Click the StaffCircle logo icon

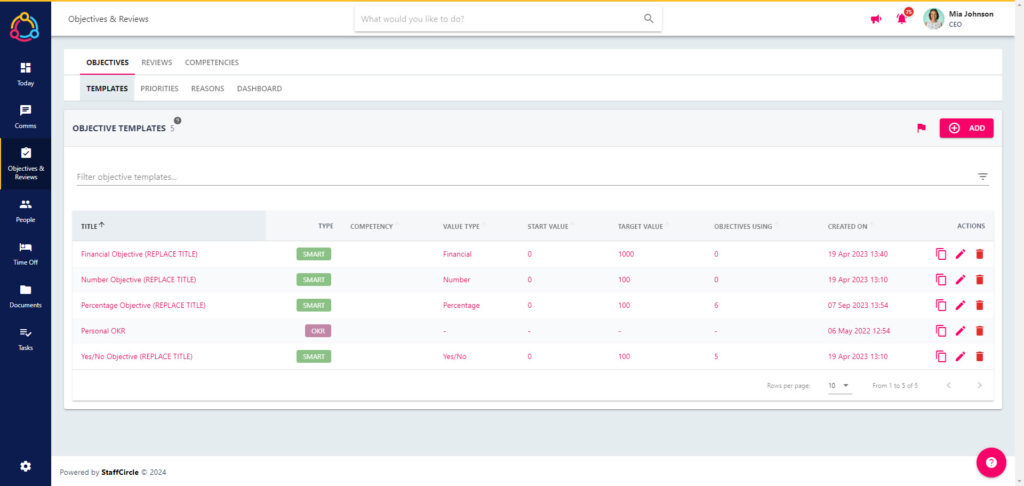25,27
